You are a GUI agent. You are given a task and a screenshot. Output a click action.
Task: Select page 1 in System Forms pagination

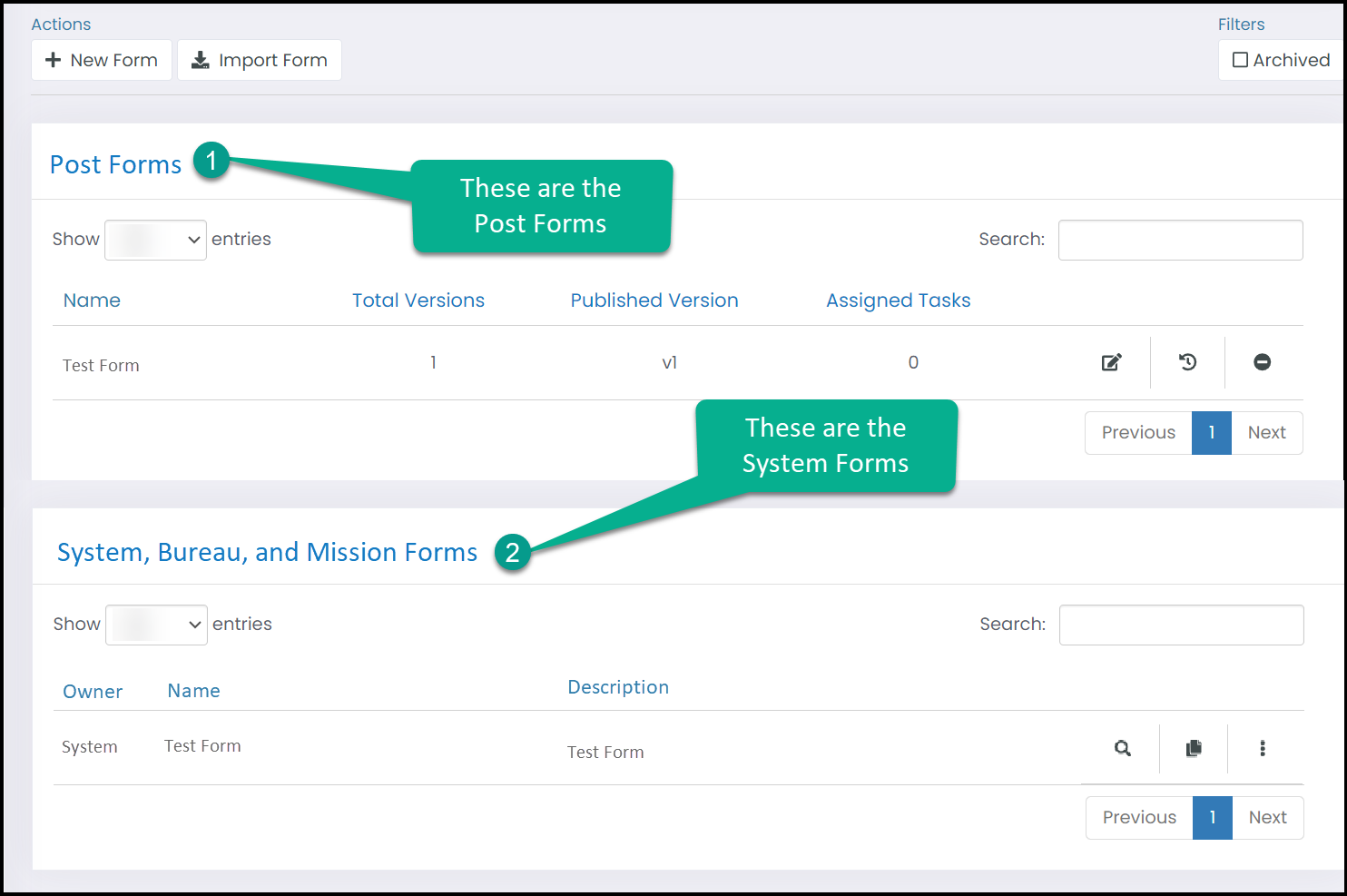pyautogui.click(x=1213, y=818)
